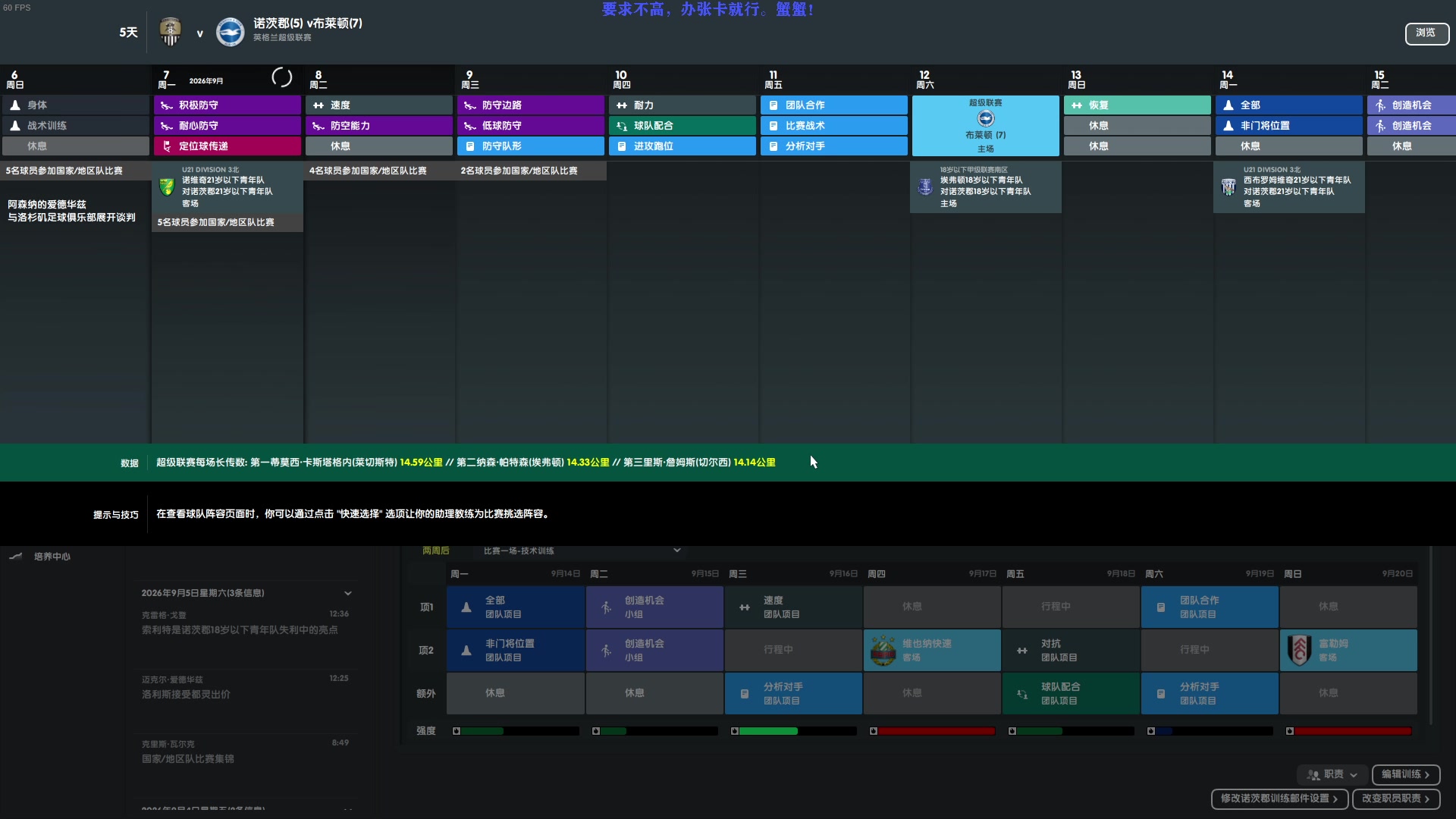Click news 阿森纳的爱德华兹与洛杉矶足球俱乐部展开谈判
This screenshot has width=1456, height=819.
coord(71,211)
